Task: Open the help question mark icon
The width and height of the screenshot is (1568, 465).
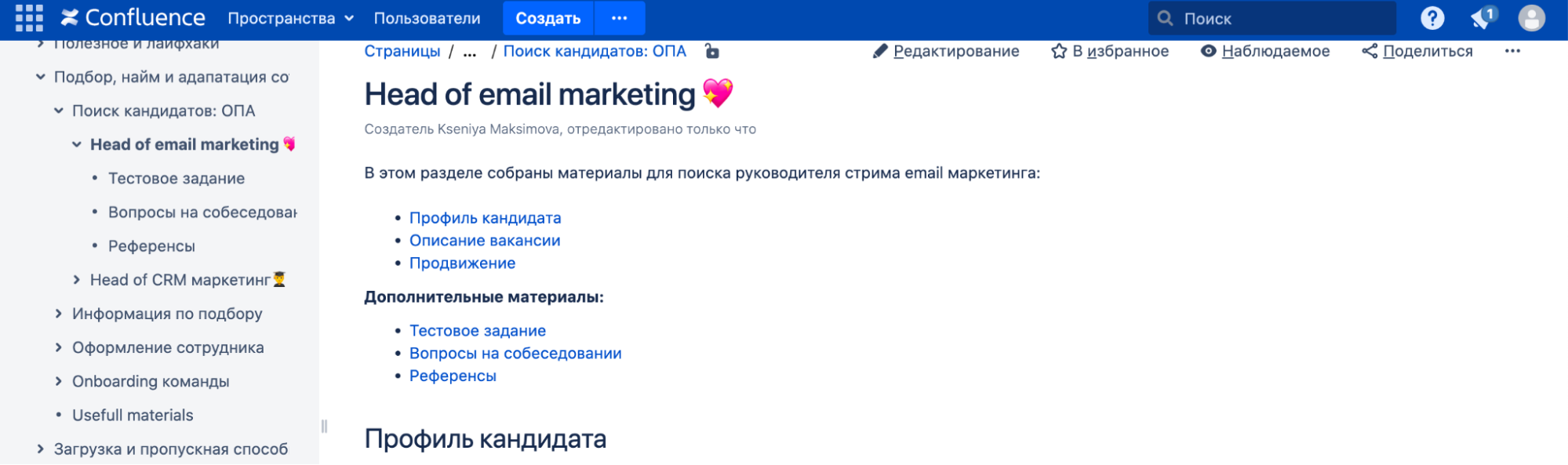Action: click(x=1432, y=18)
